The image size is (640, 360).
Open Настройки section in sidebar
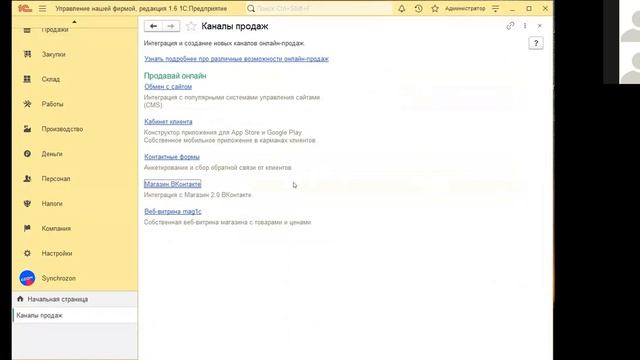(57, 253)
